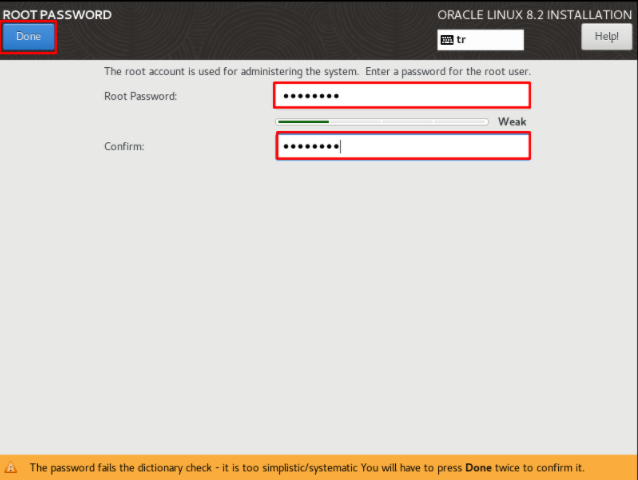Focus the Confirm password input field

[403, 146]
